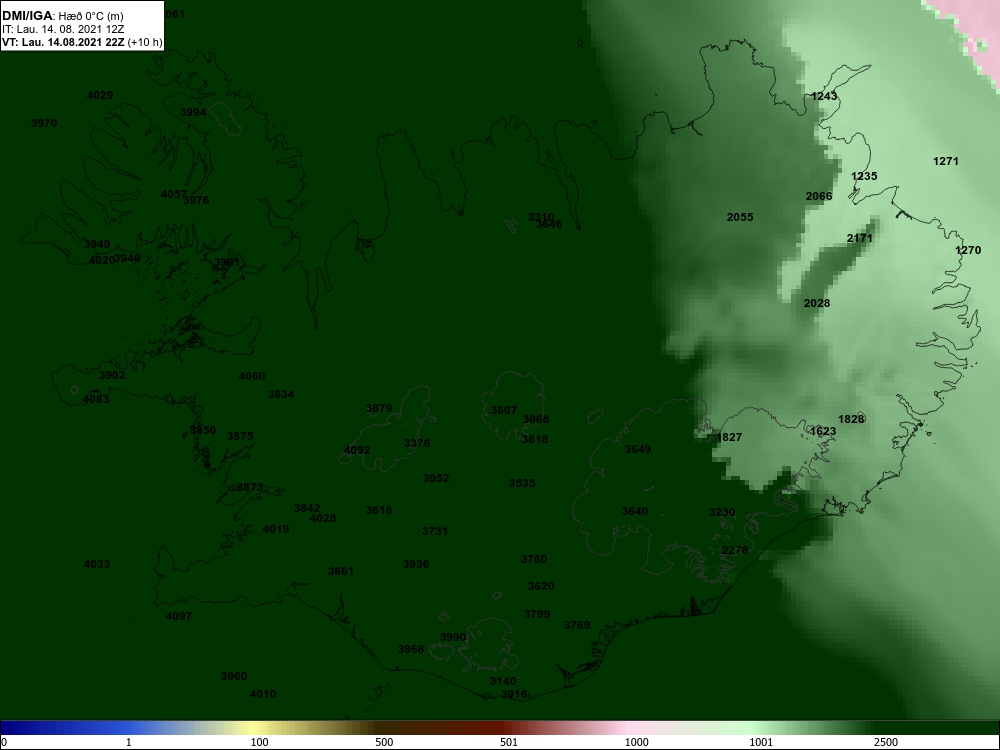The width and height of the screenshot is (1000, 750).
Task: Select the value 3968 near the south coast
Action: coord(411,649)
